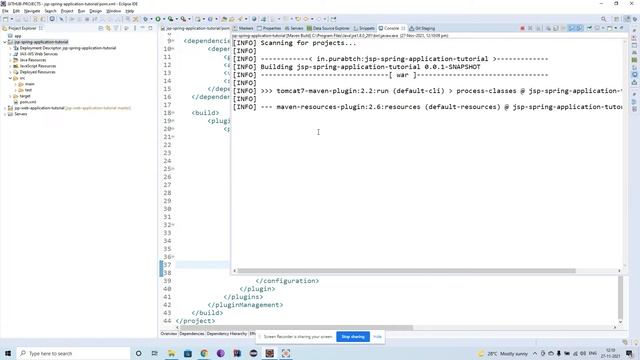Open the Edit menu
This screenshot has width=640, height=360.
click(x=16, y=11)
